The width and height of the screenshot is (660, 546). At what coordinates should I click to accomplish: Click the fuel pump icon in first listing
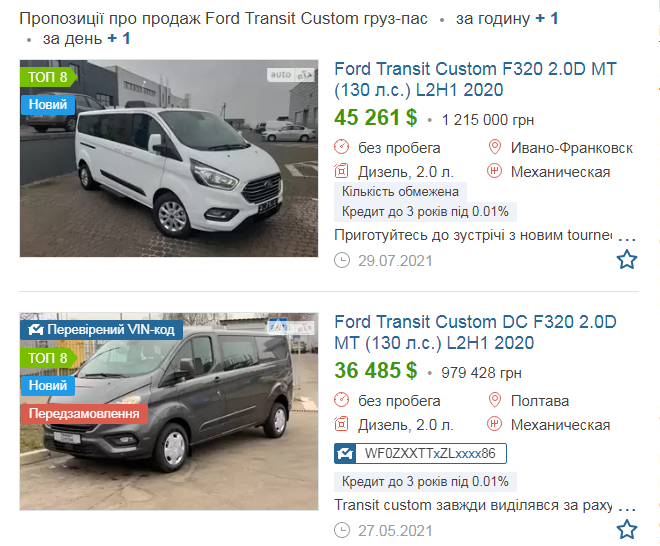click(341, 171)
